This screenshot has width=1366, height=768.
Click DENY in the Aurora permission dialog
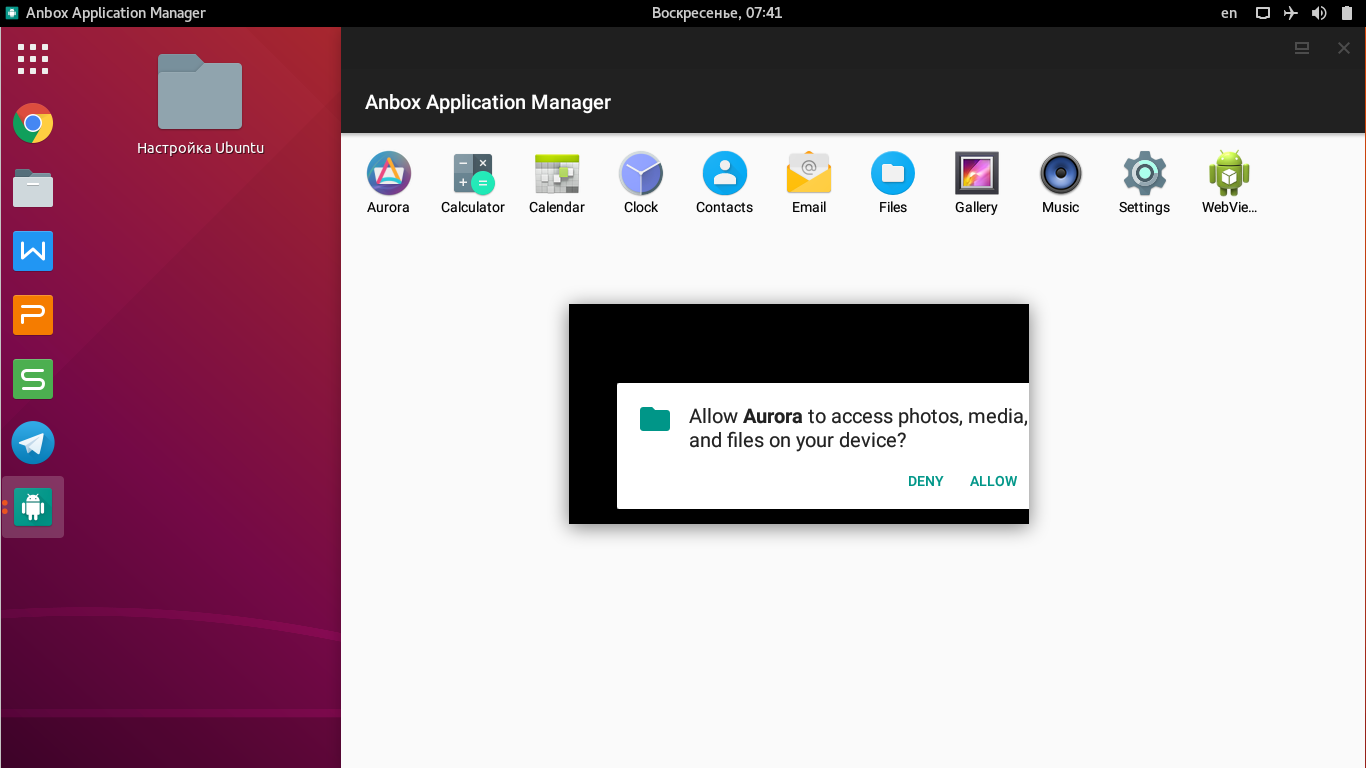[x=926, y=481]
